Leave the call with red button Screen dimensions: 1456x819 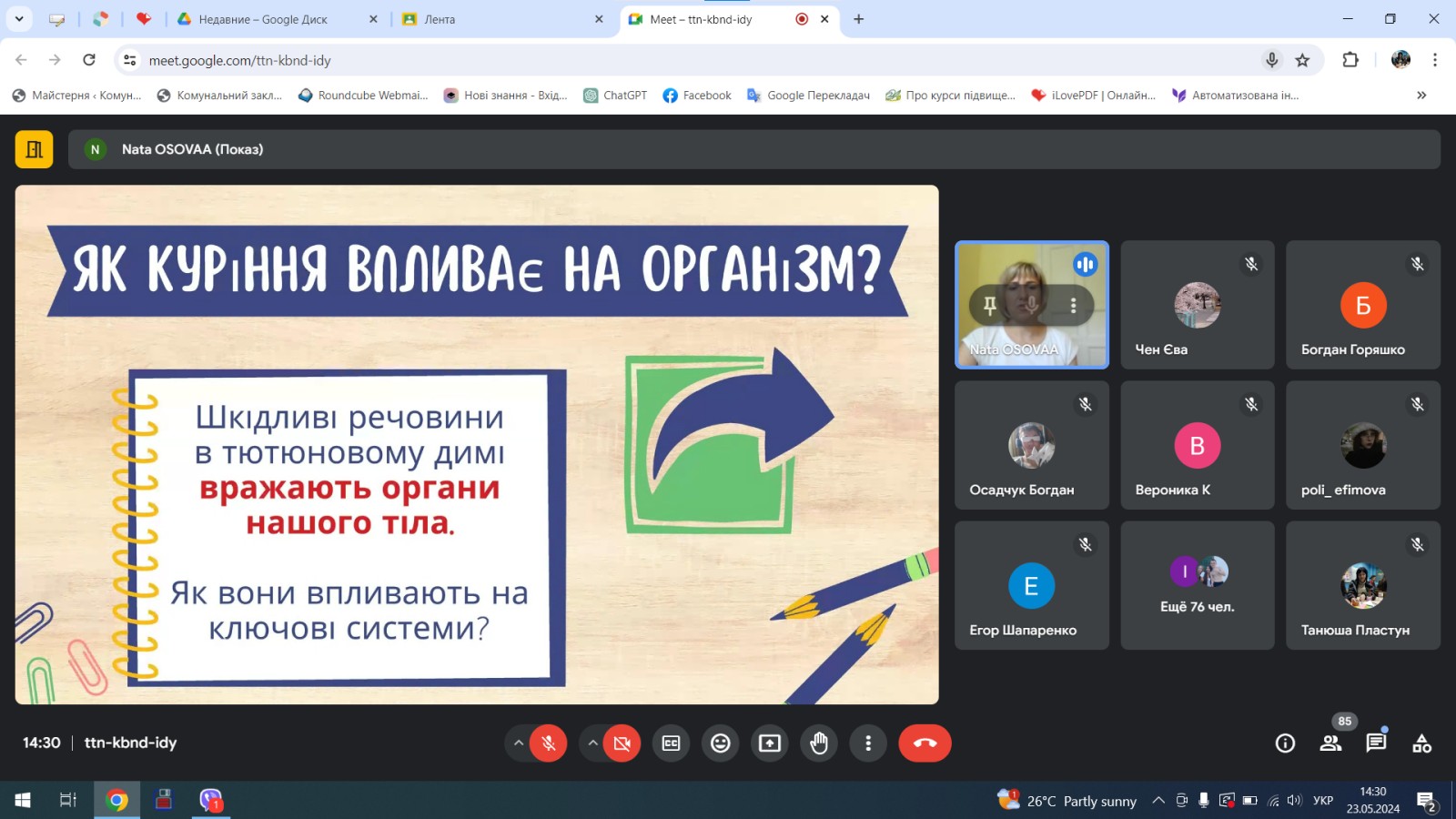click(x=925, y=743)
